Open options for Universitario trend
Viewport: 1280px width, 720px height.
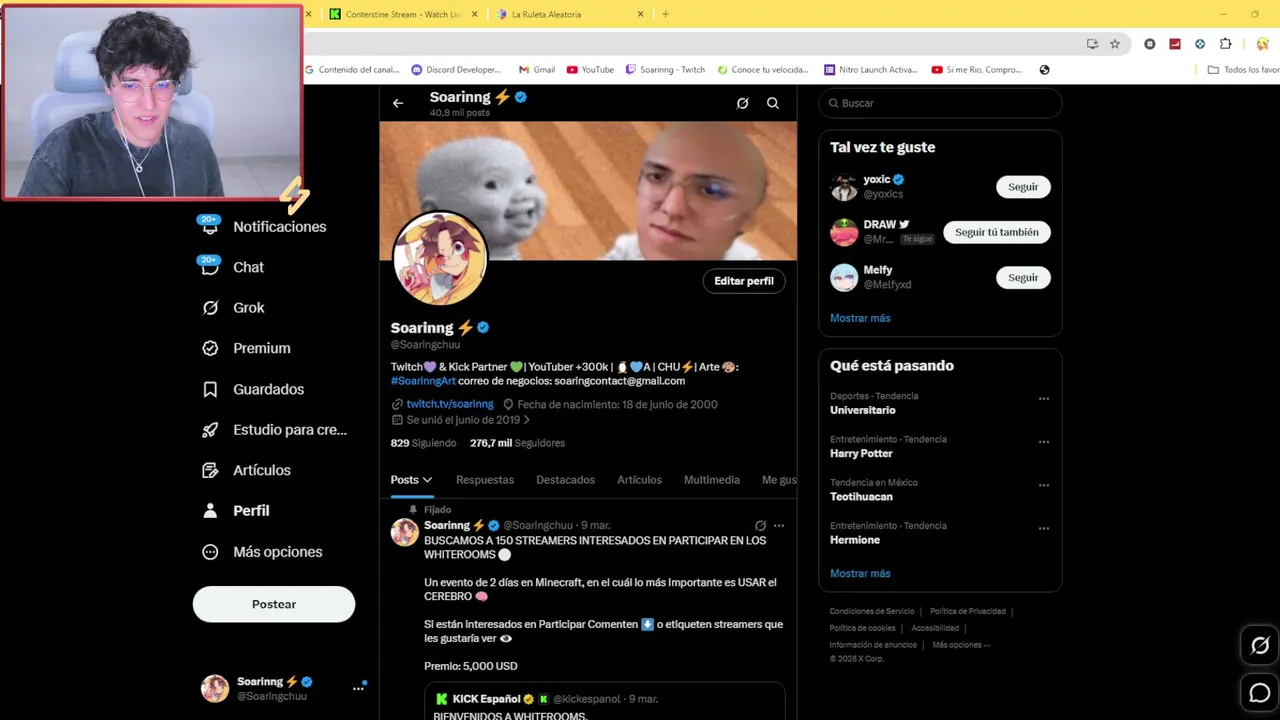1044,398
